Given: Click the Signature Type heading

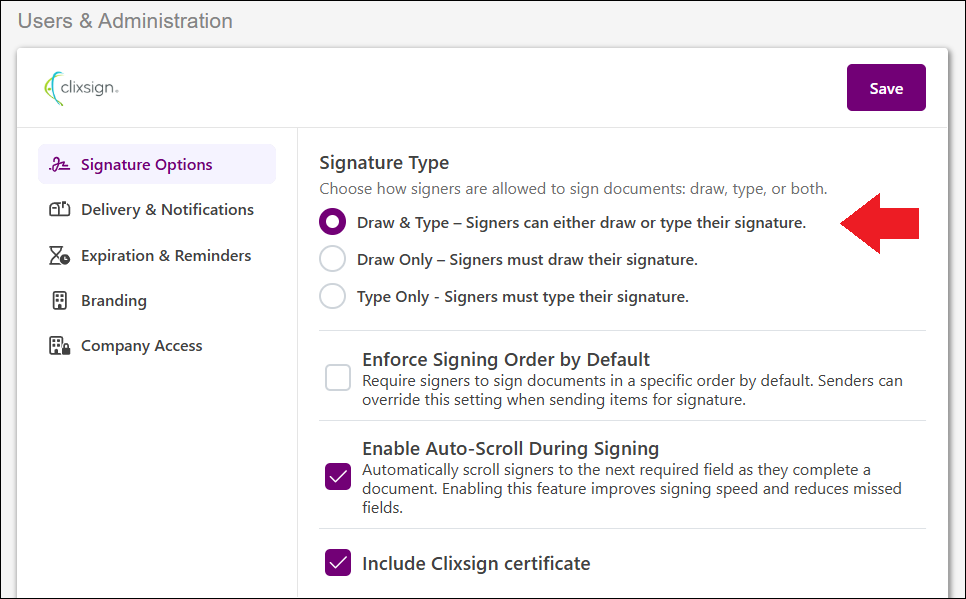Looking at the screenshot, I should pos(384,163).
